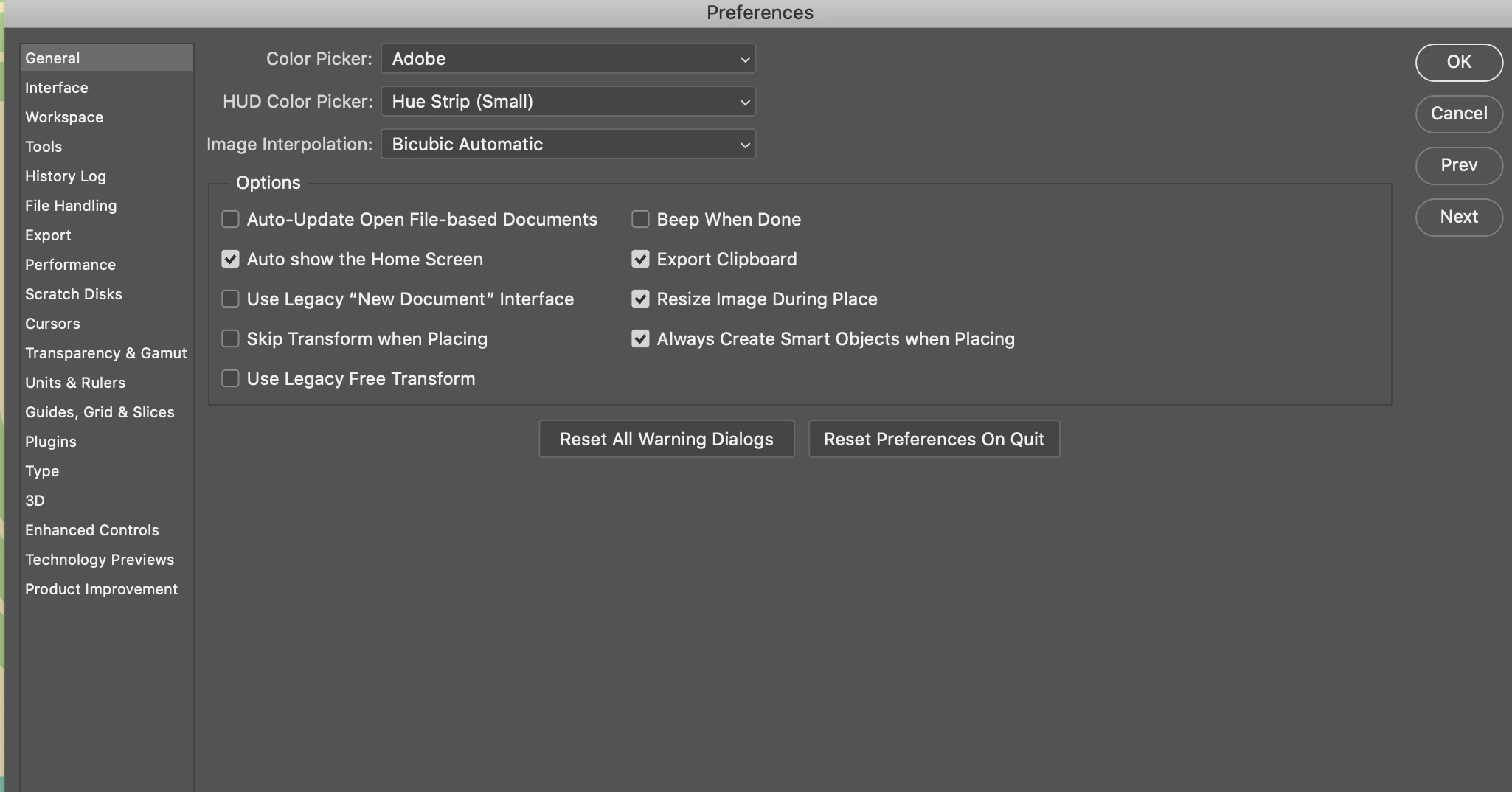Open Image Interpolation dropdown menu
Screen dimensions: 1512x792
point(568,145)
